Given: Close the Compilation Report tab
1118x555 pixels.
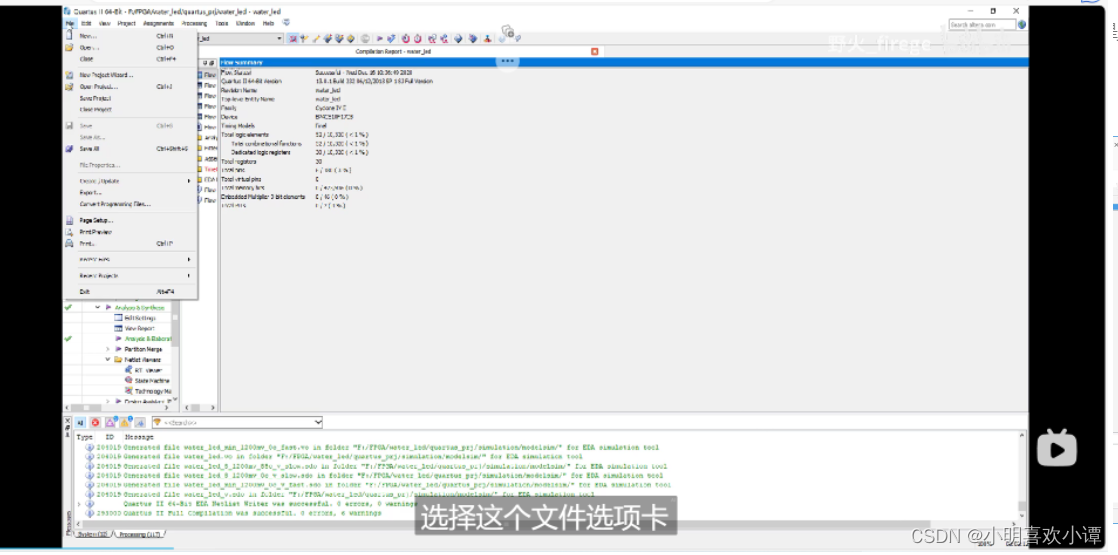Looking at the screenshot, I should click(x=595, y=51).
